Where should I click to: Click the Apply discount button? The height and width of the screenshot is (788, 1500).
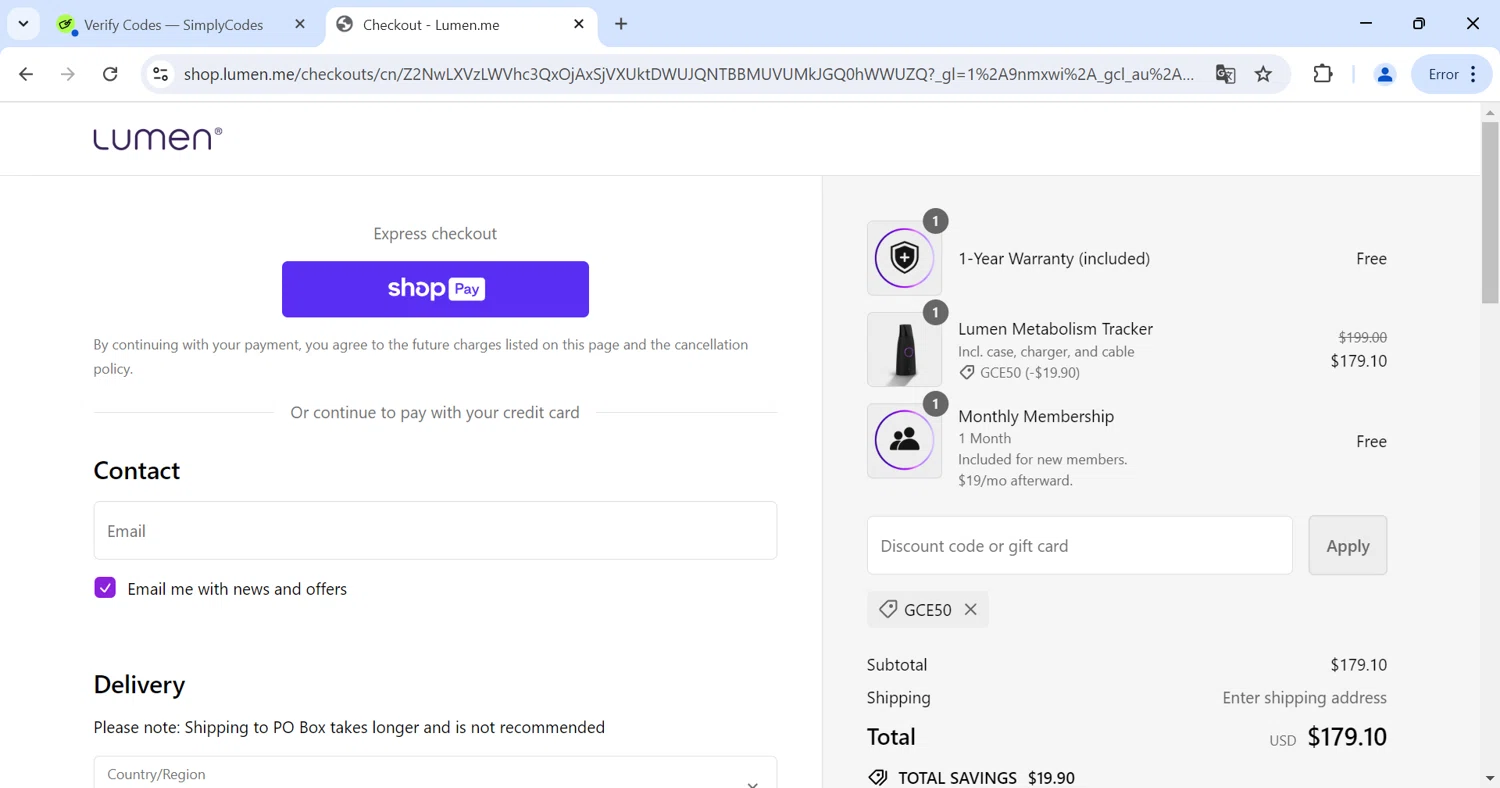coord(1347,546)
